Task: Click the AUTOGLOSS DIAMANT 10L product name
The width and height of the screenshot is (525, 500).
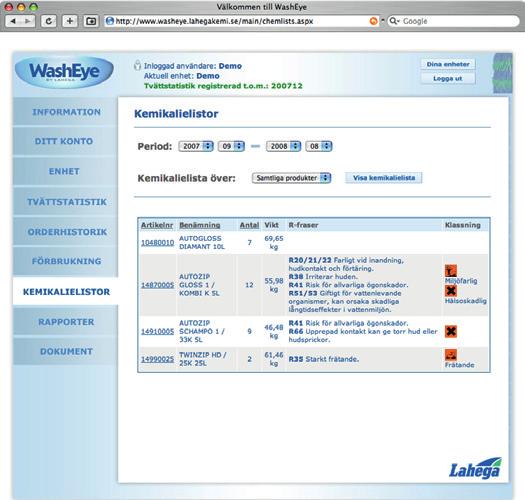Action: pyautogui.click(x=202, y=242)
